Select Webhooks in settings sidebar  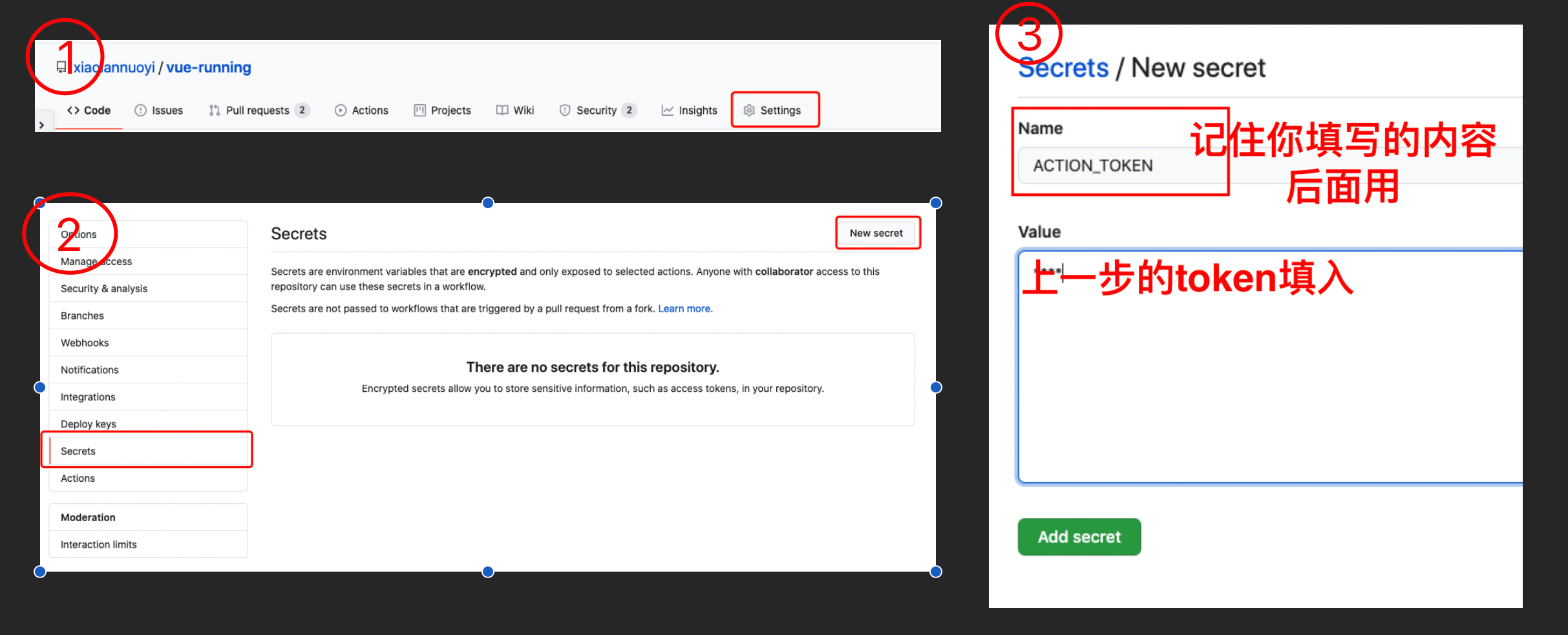tap(149, 343)
